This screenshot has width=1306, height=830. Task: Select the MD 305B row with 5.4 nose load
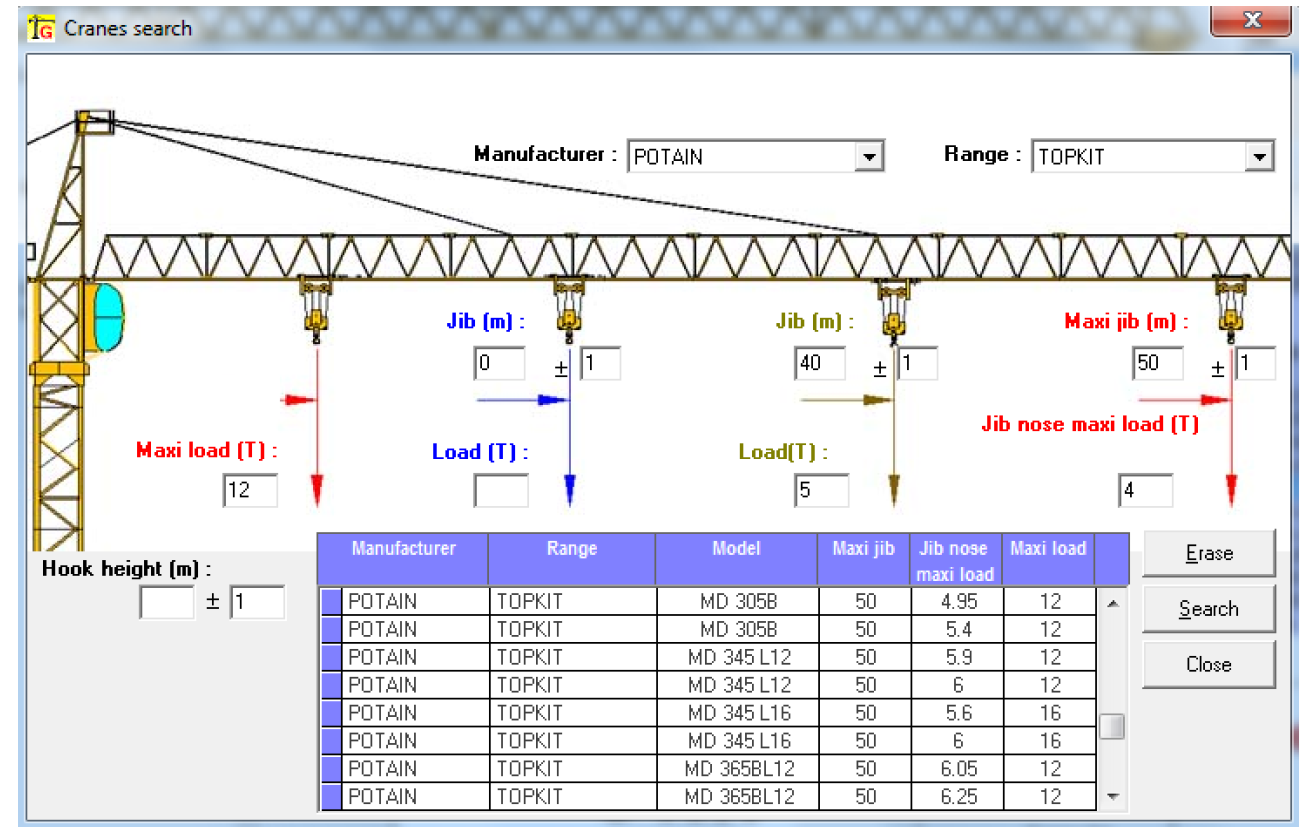point(708,630)
